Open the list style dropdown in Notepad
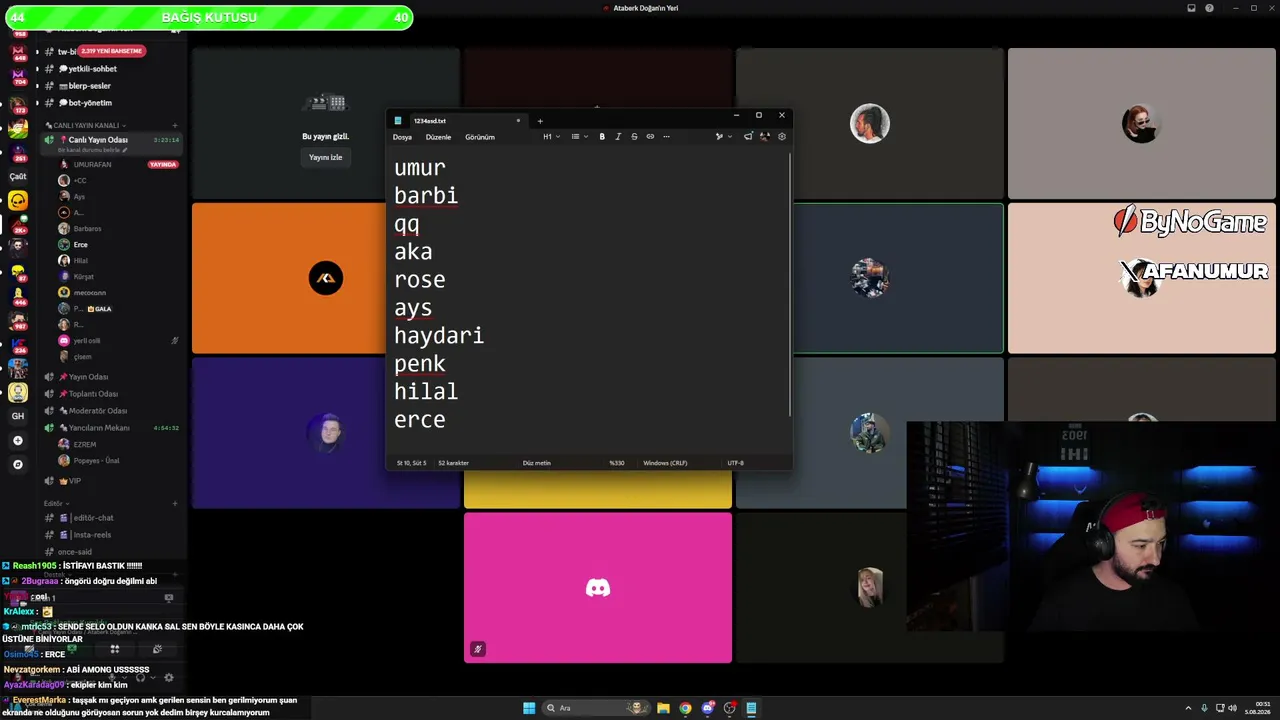 [x=578, y=137]
